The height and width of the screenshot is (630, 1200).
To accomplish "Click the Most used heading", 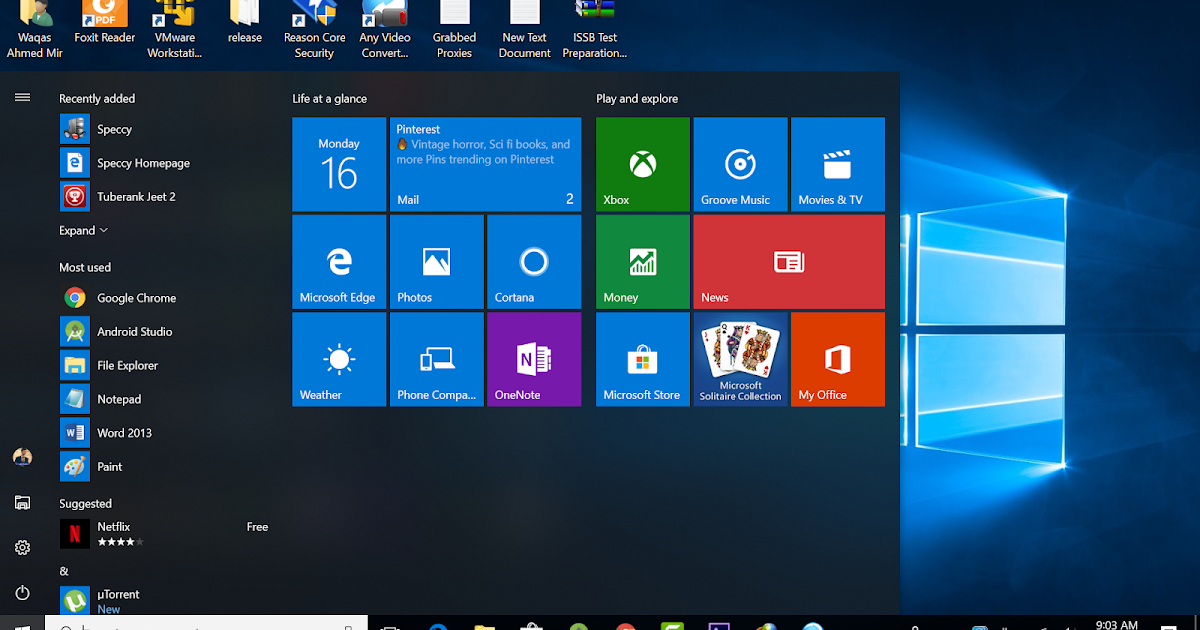I will point(85,268).
